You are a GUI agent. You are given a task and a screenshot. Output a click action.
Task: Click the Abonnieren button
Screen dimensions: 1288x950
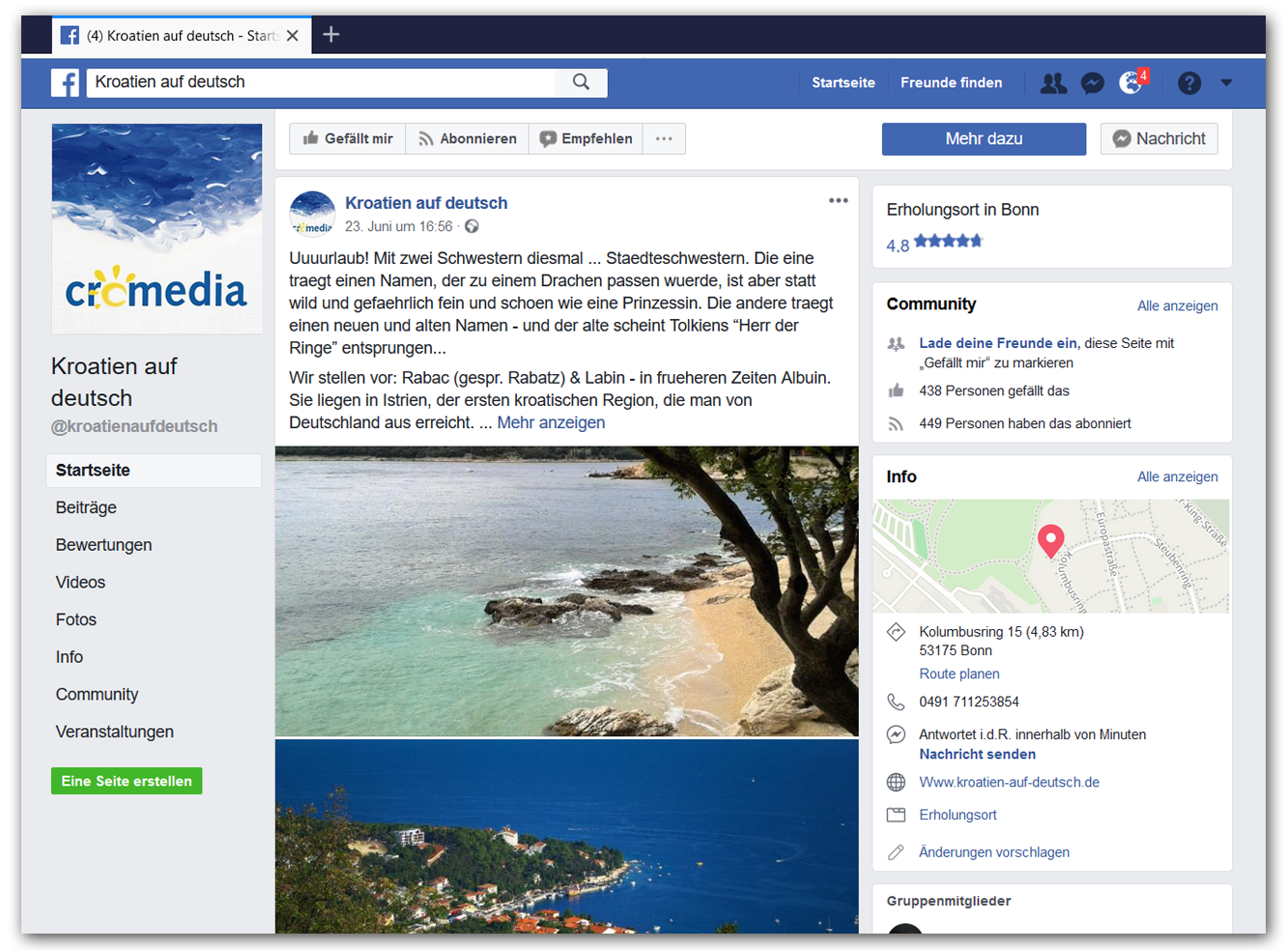tap(468, 139)
